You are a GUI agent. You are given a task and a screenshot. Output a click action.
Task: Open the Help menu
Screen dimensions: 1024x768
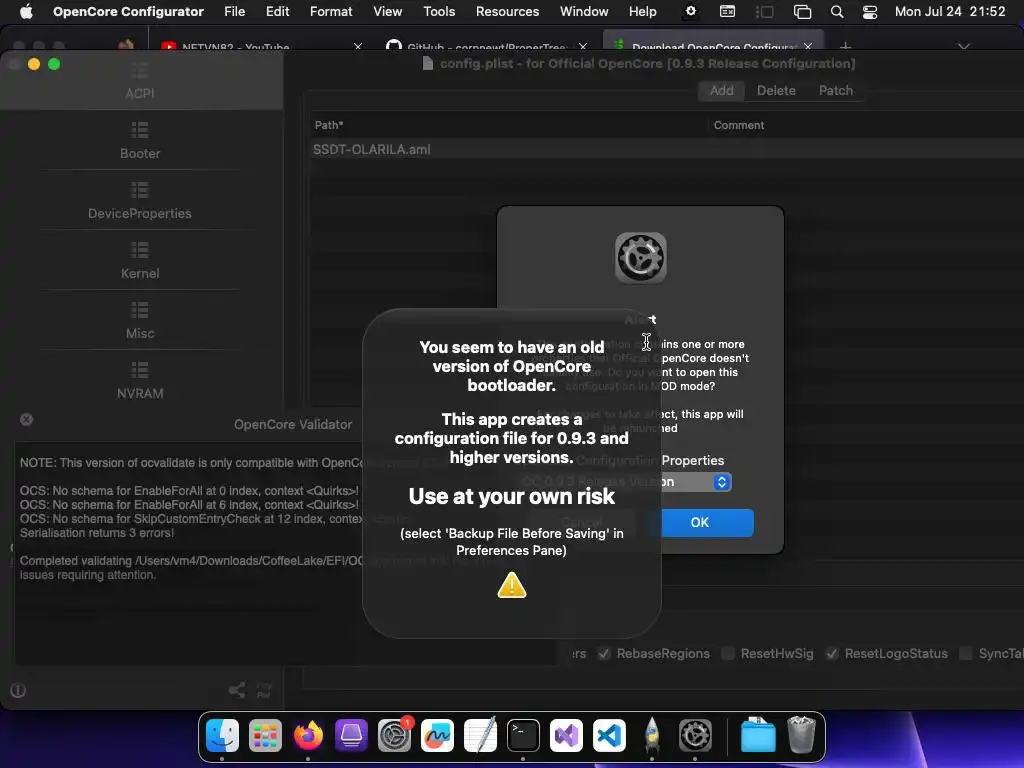point(643,11)
